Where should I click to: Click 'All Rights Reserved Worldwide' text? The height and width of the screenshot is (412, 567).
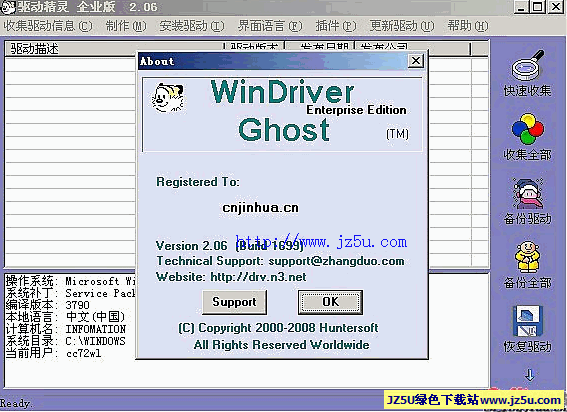(281, 345)
